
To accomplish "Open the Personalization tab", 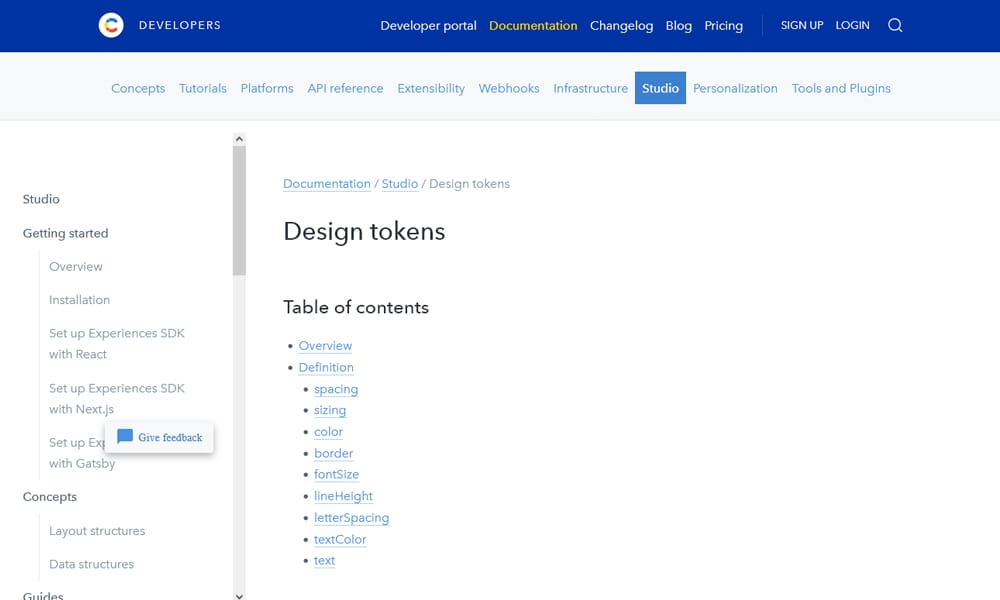I will coord(735,88).
